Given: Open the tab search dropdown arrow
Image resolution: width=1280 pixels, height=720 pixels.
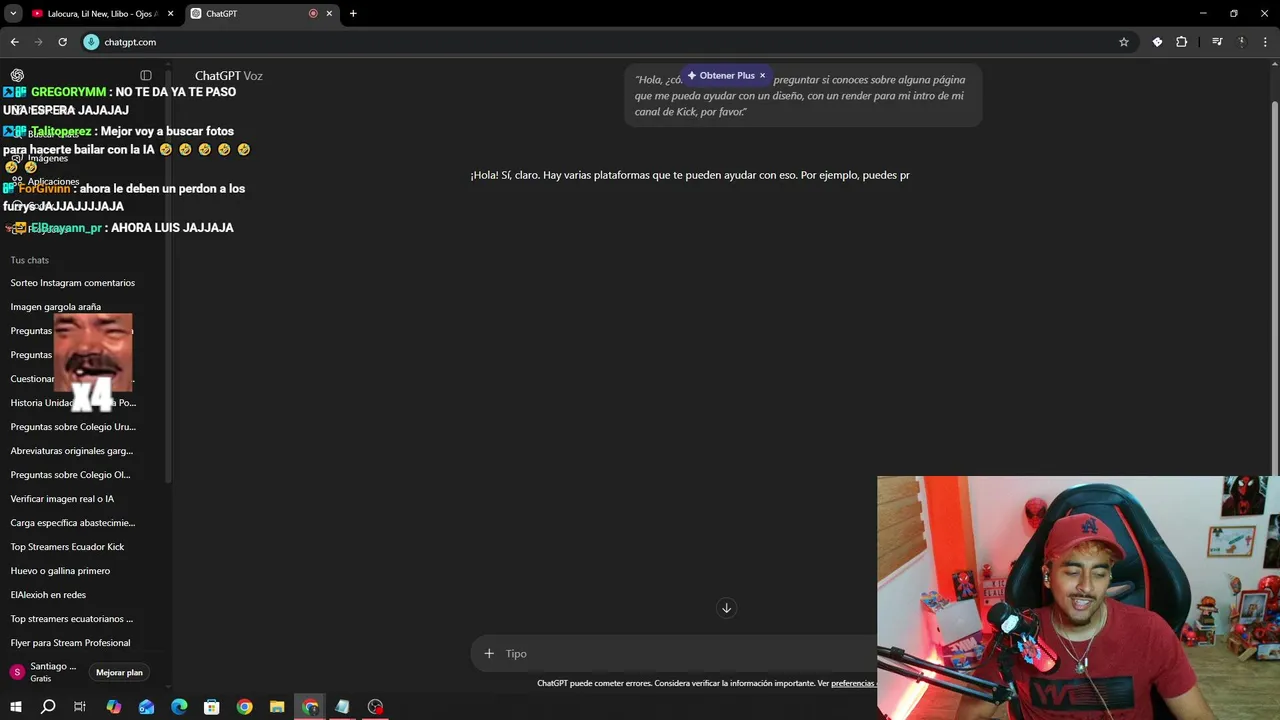Looking at the screenshot, I should 13,14.
